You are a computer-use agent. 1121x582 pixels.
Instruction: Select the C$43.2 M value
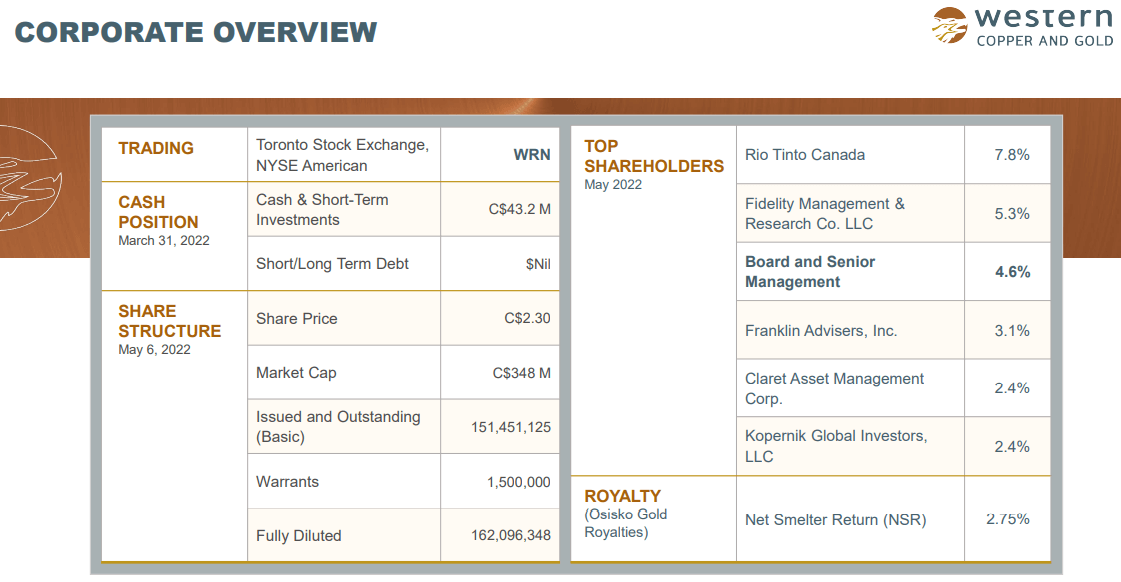520,209
